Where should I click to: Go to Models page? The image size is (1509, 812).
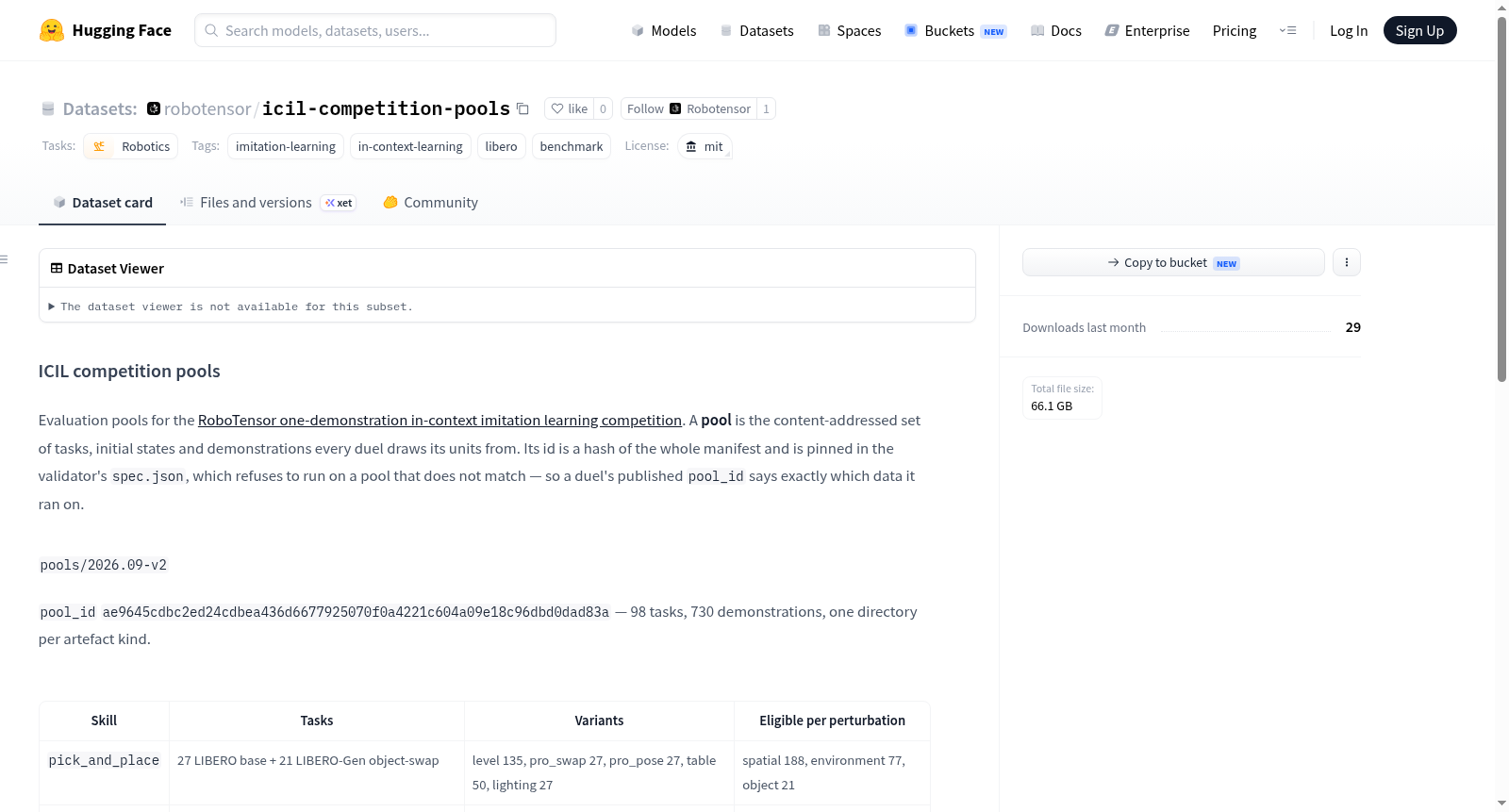point(664,30)
